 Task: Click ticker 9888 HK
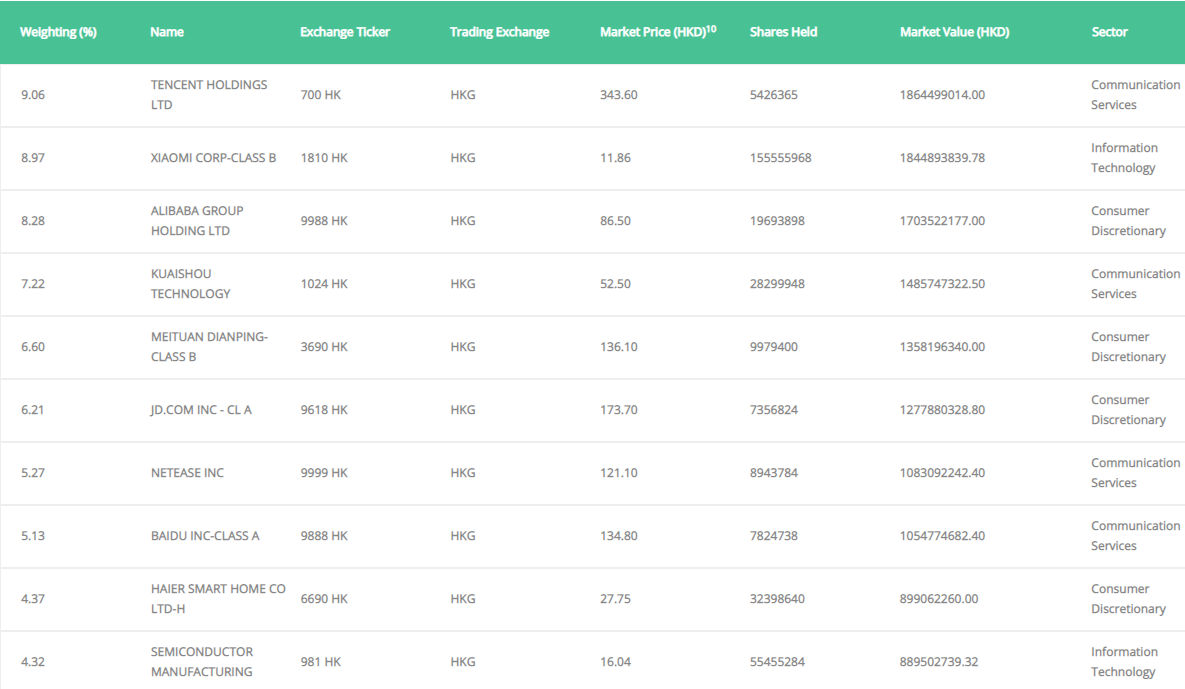[x=324, y=536]
